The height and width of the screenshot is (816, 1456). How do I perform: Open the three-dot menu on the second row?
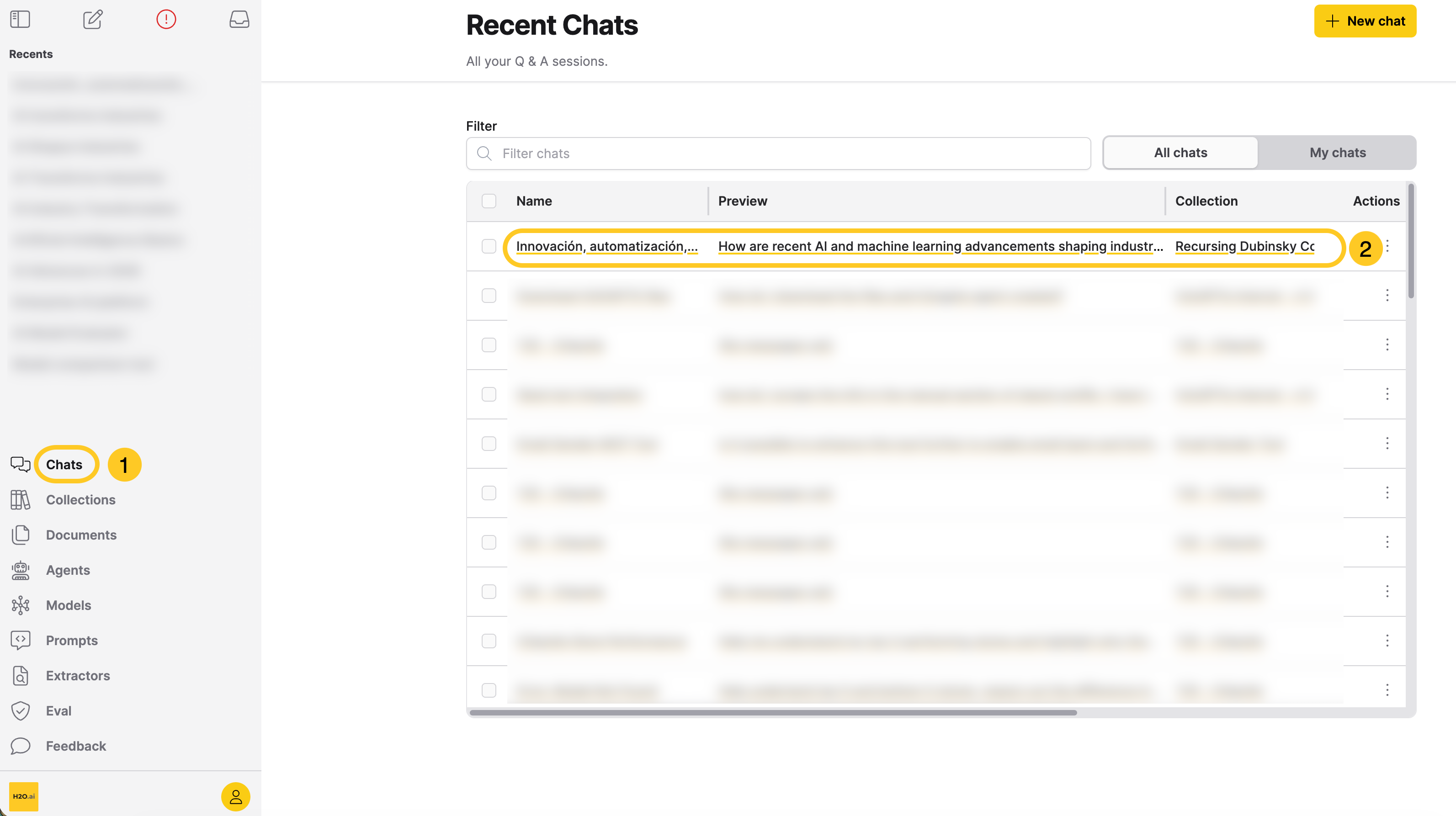point(1387,296)
